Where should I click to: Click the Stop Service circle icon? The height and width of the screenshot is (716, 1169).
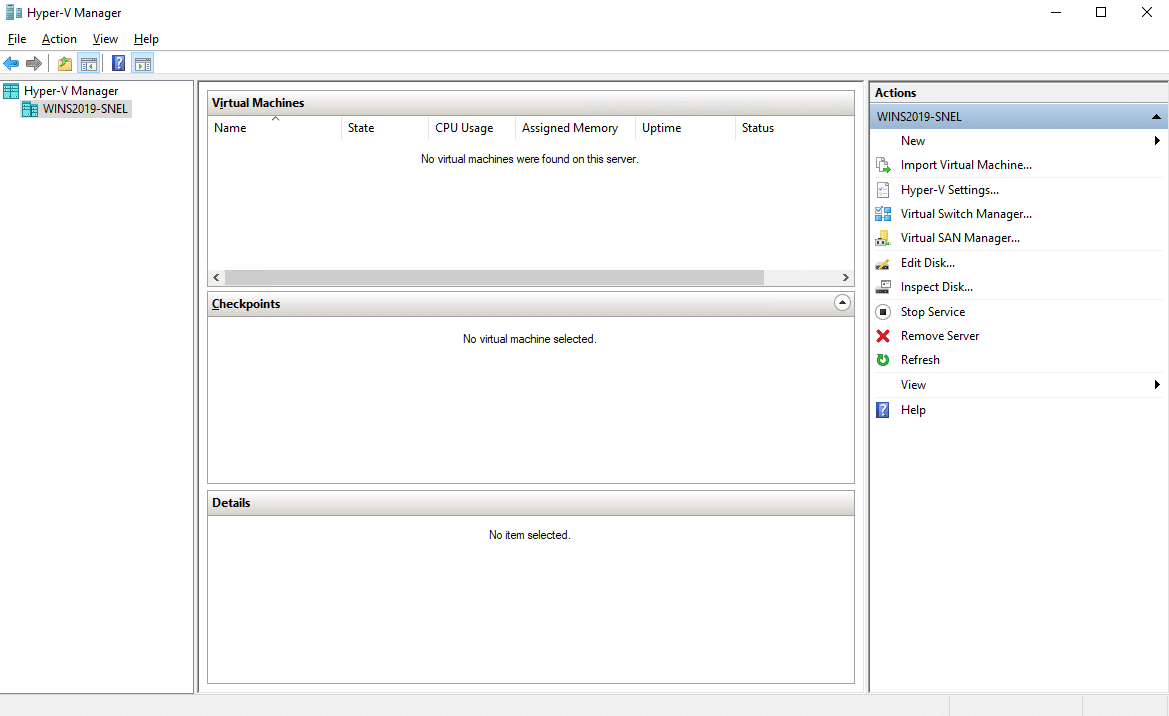(x=883, y=312)
